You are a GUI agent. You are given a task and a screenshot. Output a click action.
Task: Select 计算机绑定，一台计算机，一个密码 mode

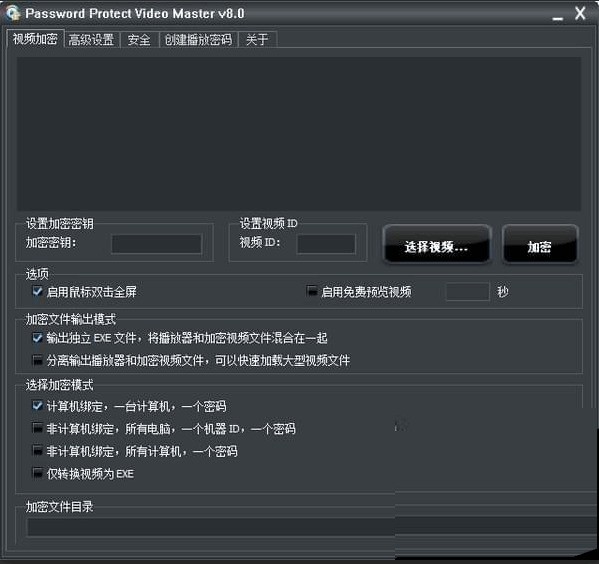click(x=37, y=406)
